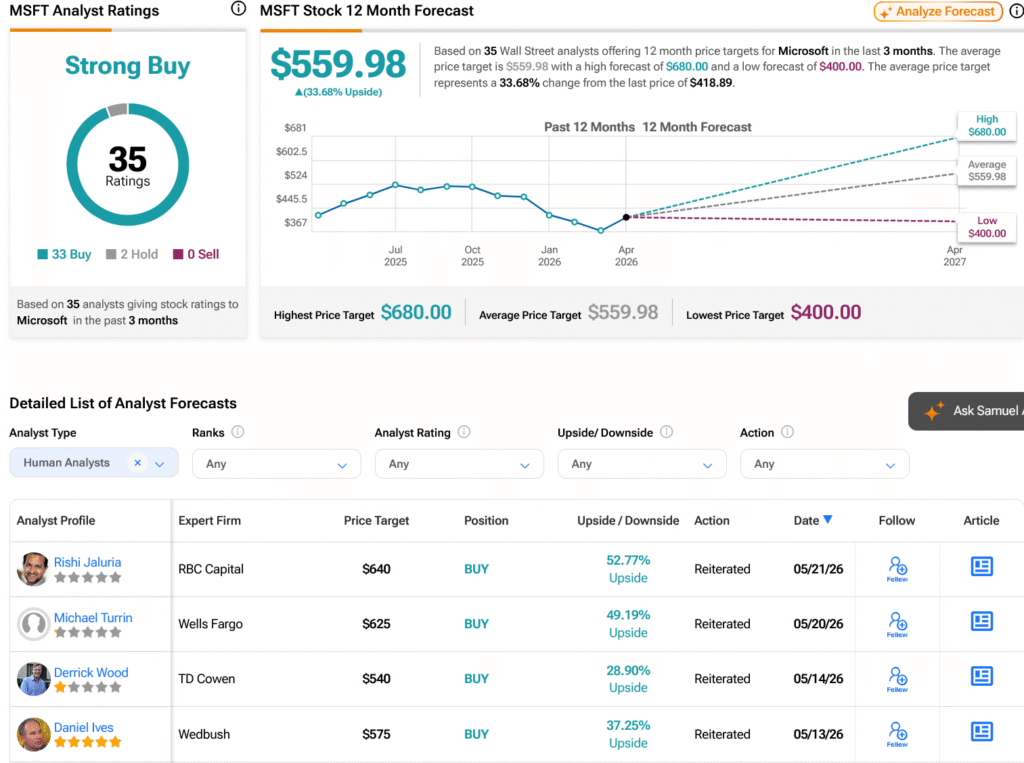The image size is (1024, 763).
Task: Follow analyst Rishi Jaluria
Action: [x=897, y=569]
